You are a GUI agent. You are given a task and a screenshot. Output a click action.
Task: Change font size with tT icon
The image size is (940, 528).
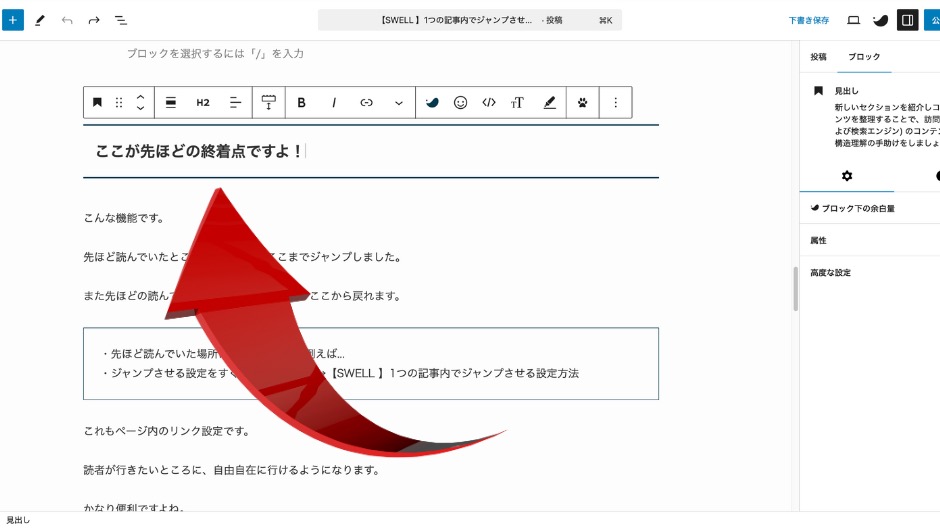coord(517,102)
